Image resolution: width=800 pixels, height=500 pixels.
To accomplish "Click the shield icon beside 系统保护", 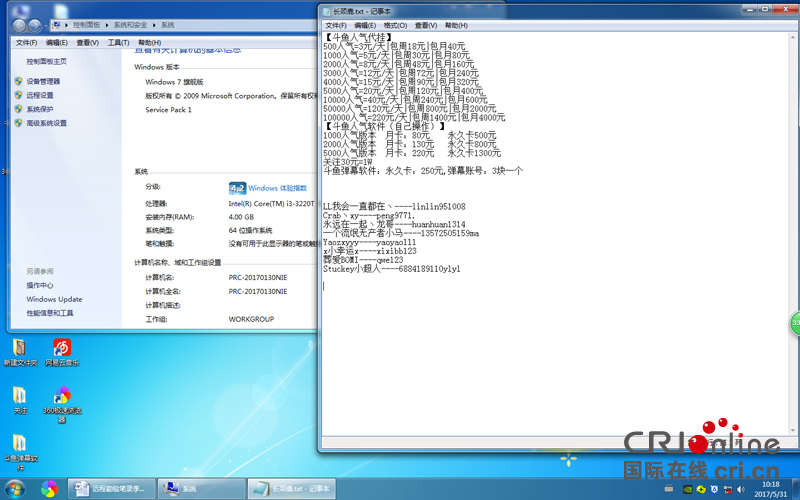I will [x=18, y=109].
